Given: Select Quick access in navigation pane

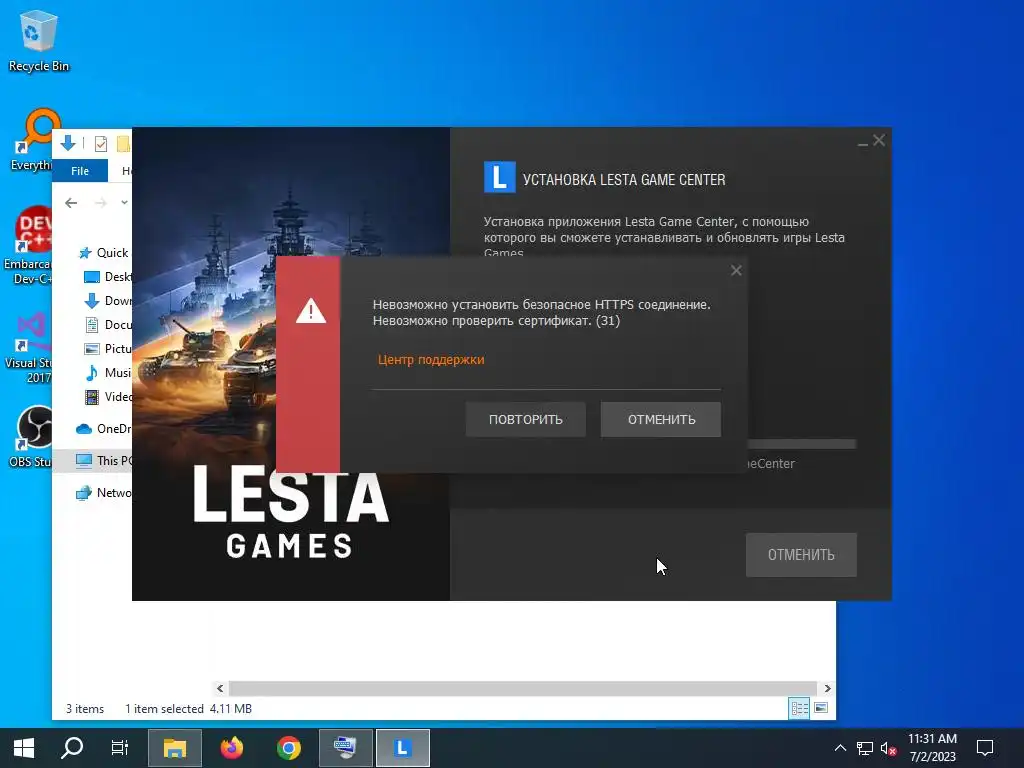Looking at the screenshot, I should 104,253.
